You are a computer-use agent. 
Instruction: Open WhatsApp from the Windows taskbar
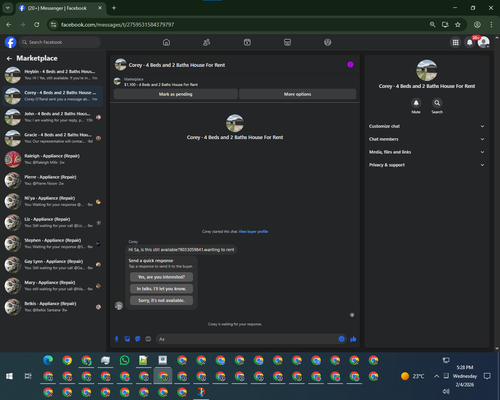pyautogui.click(x=124, y=360)
